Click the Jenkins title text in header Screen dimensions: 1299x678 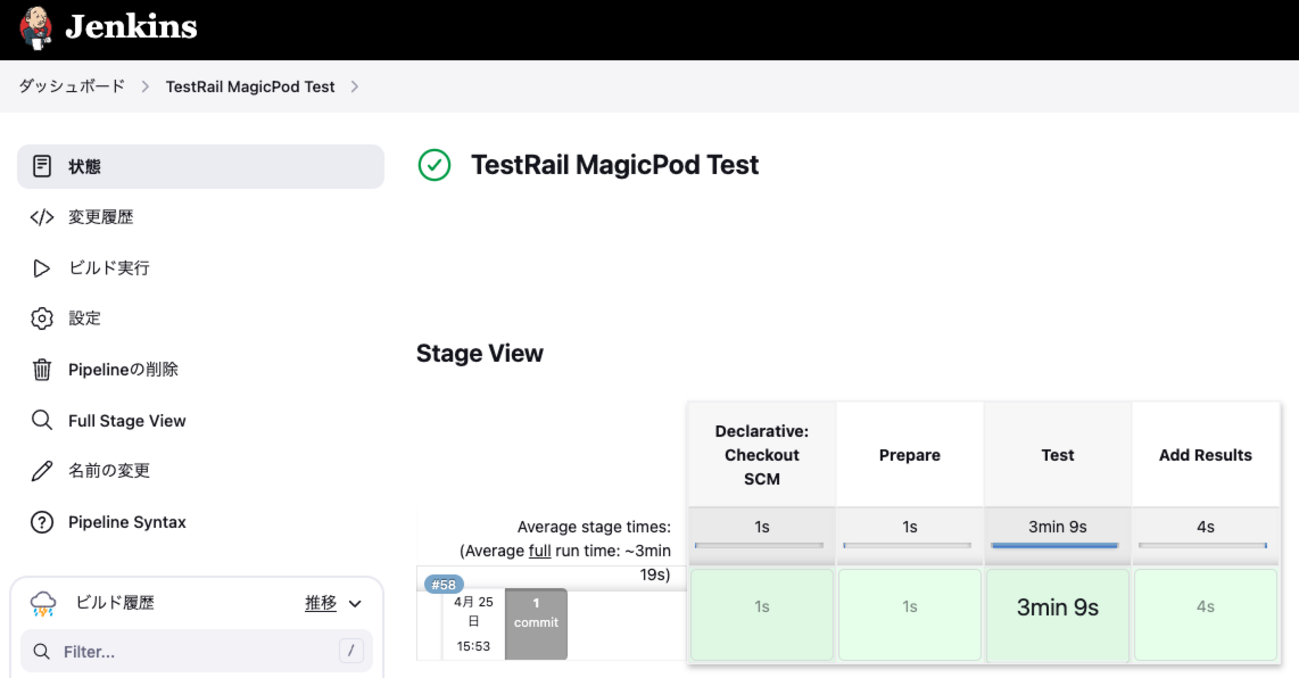click(x=131, y=28)
